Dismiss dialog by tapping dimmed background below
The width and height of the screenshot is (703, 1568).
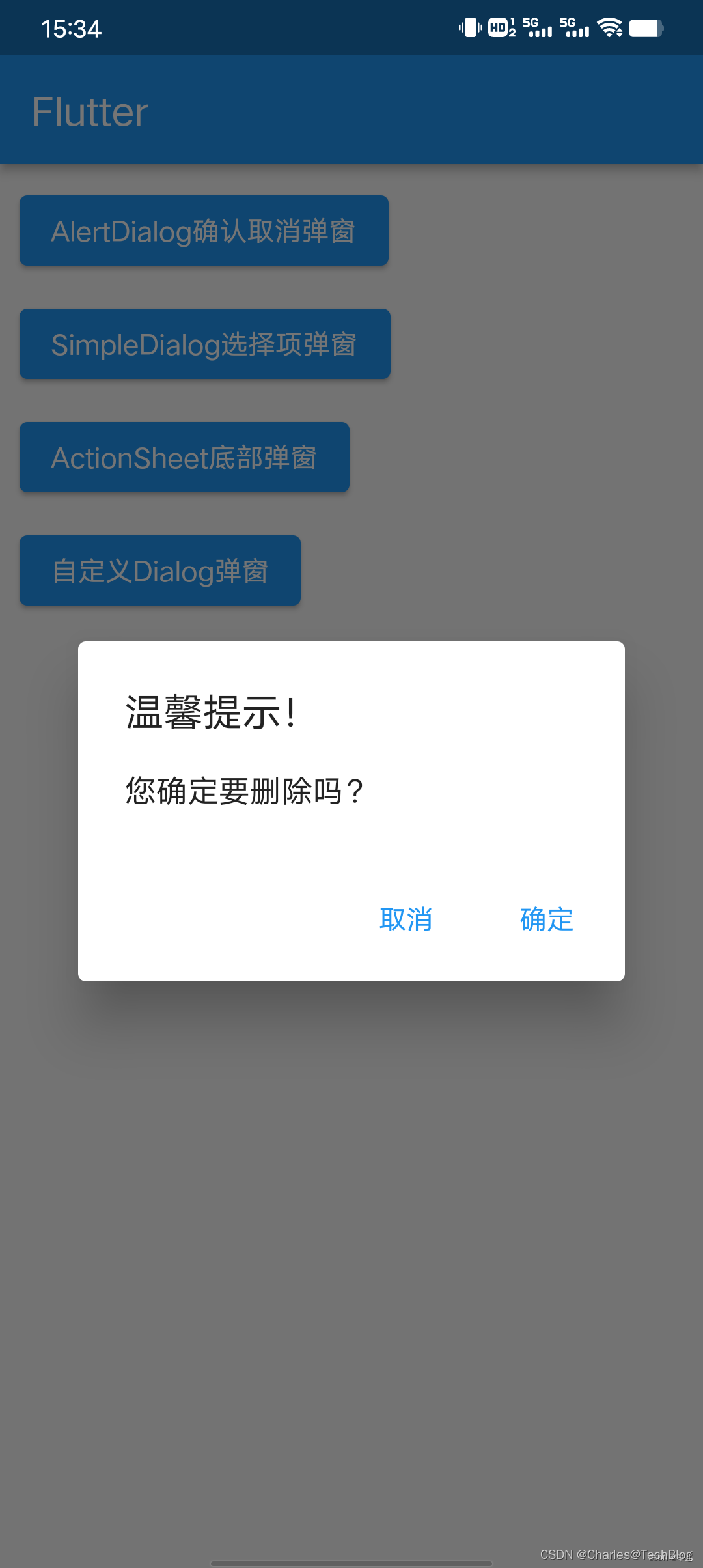351,1237
